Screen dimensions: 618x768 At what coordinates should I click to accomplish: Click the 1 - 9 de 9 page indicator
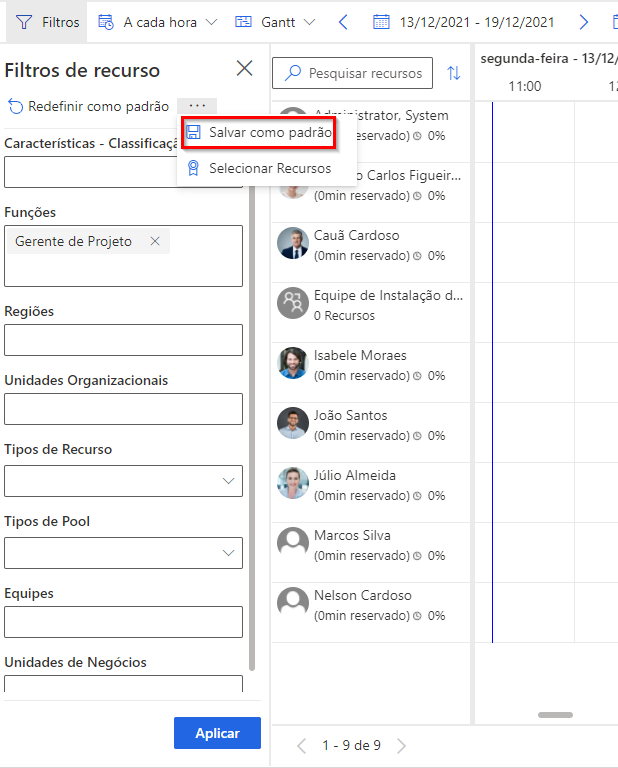(351, 745)
